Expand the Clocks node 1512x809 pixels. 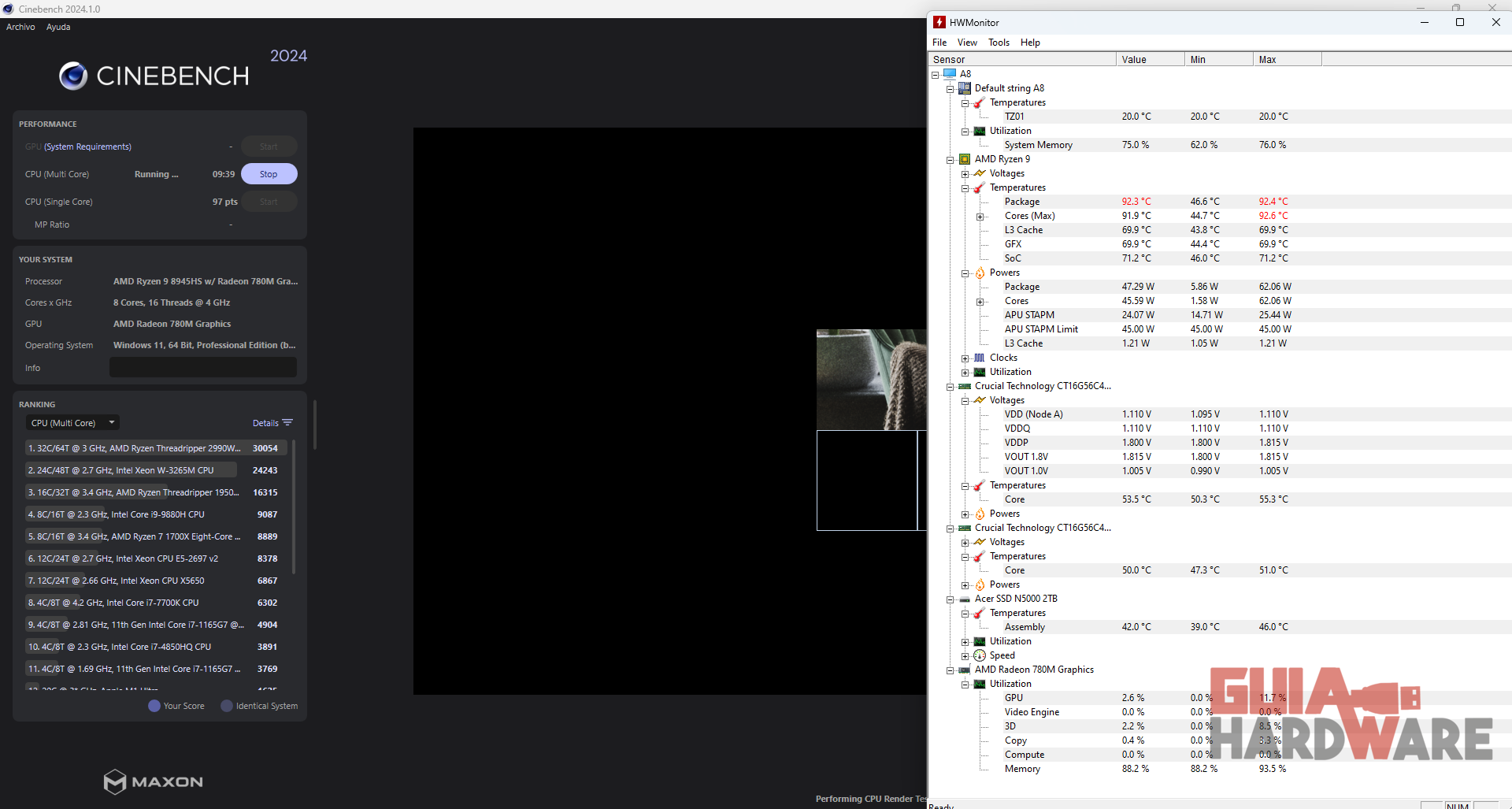tap(965, 358)
